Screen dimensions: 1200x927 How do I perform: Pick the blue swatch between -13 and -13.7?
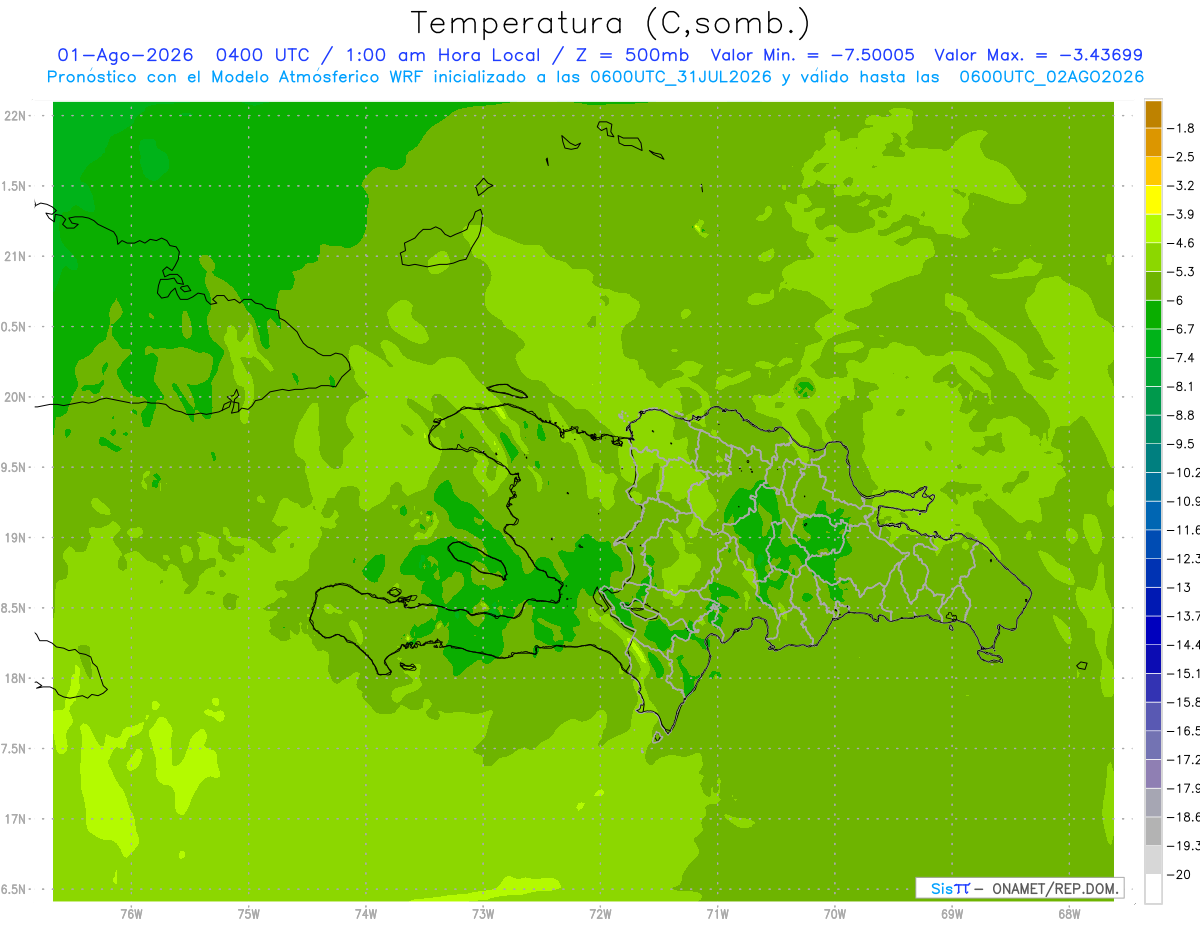(1153, 601)
